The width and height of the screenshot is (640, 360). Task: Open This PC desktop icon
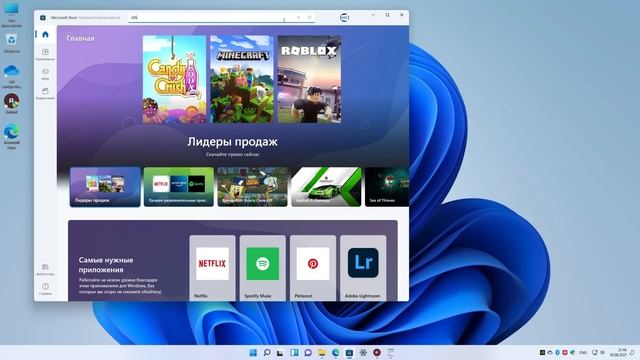click(11, 14)
